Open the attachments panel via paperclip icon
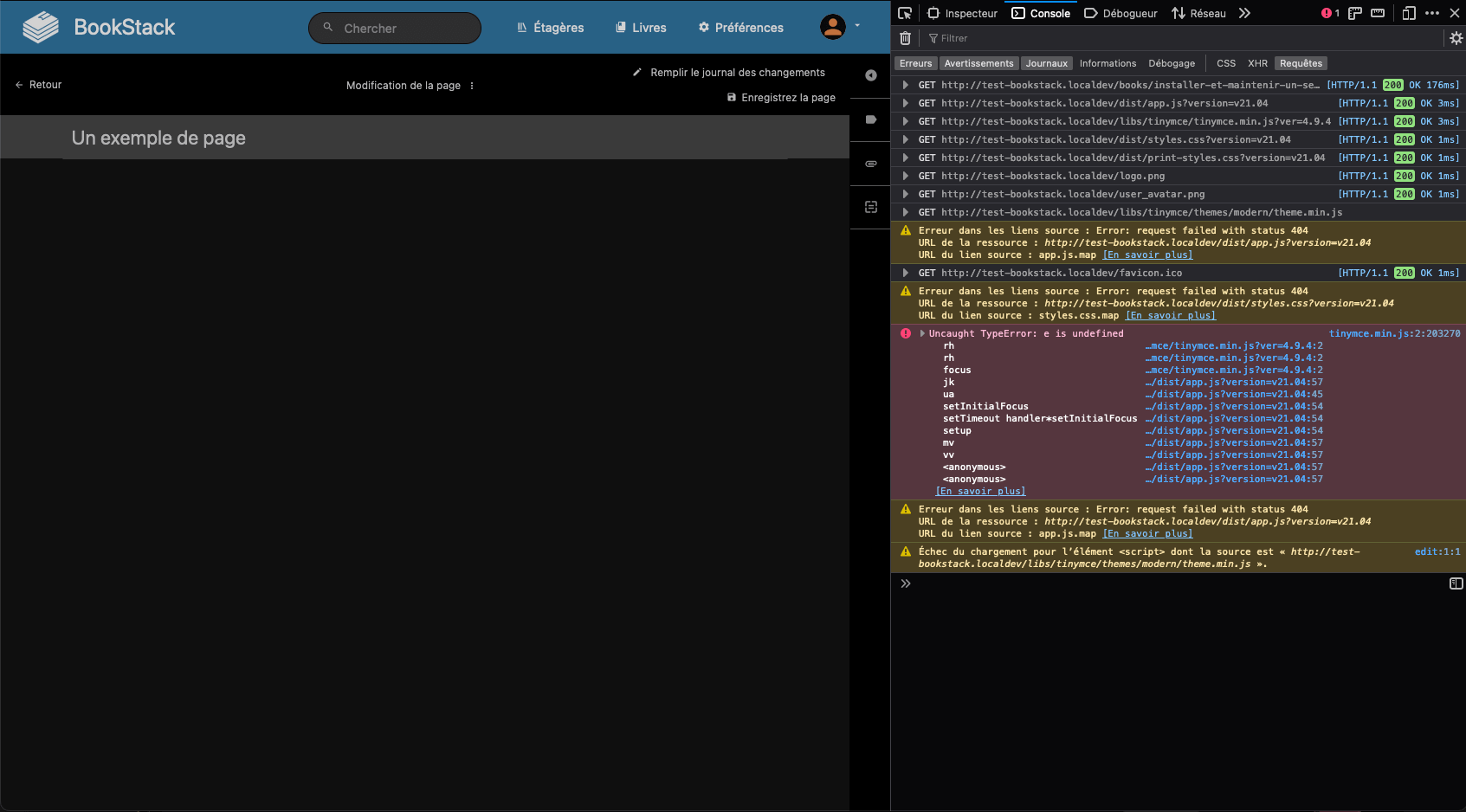This screenshot has width=1466, height=812. tap(870, 164)
